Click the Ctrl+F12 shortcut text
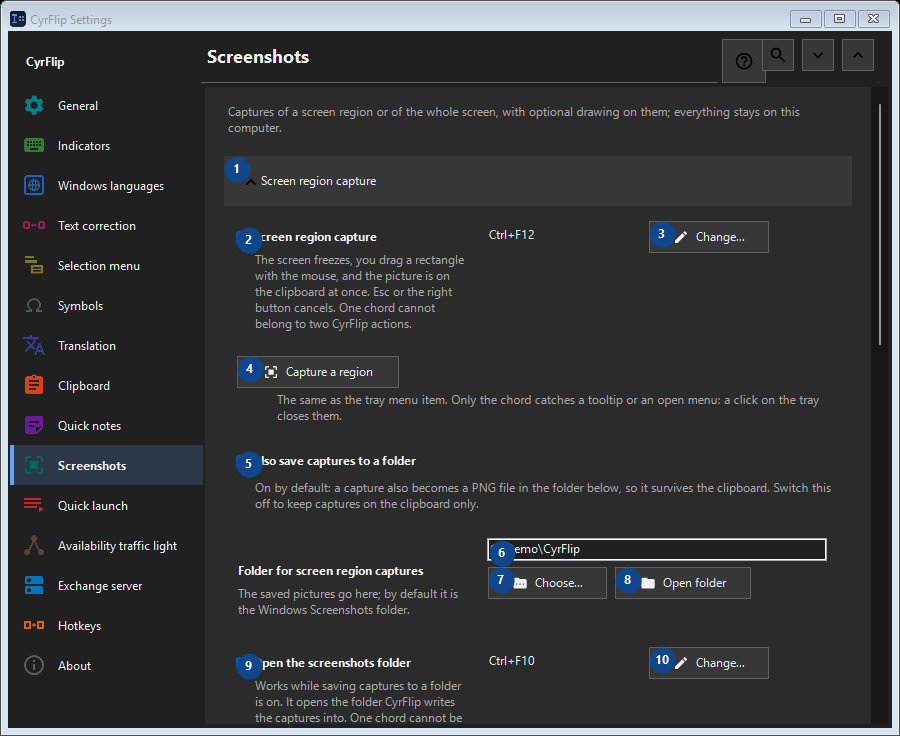900x736 pixels. click(x=511, y=235)
